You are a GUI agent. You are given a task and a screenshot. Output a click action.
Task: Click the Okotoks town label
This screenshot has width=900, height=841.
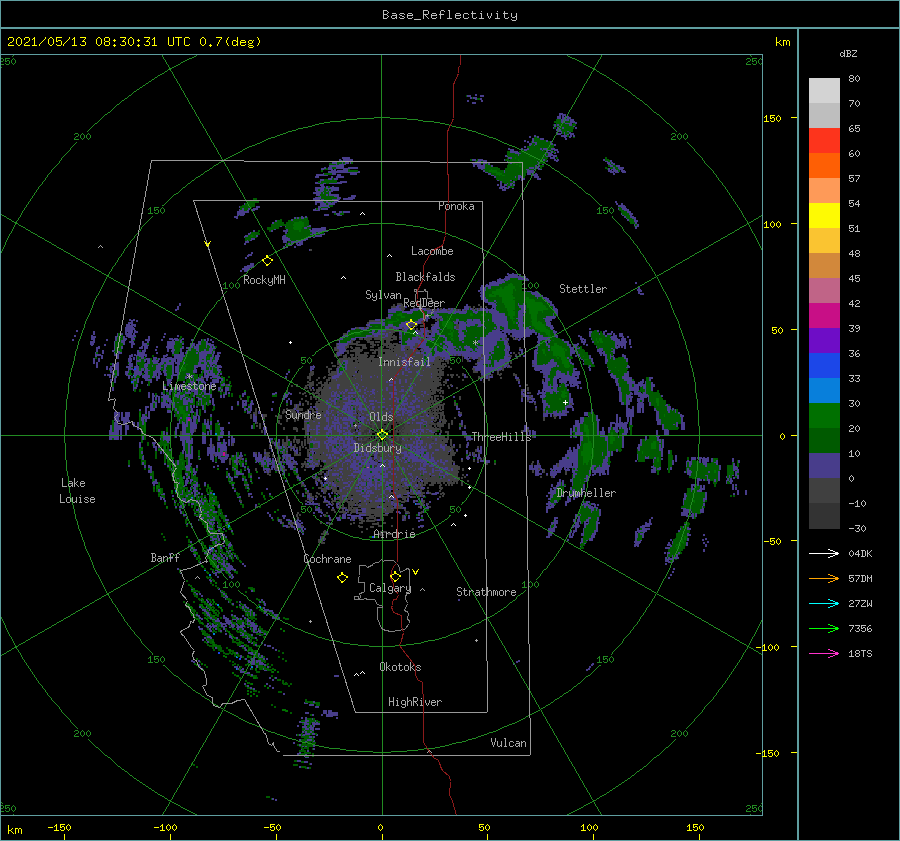click(400, 667)
